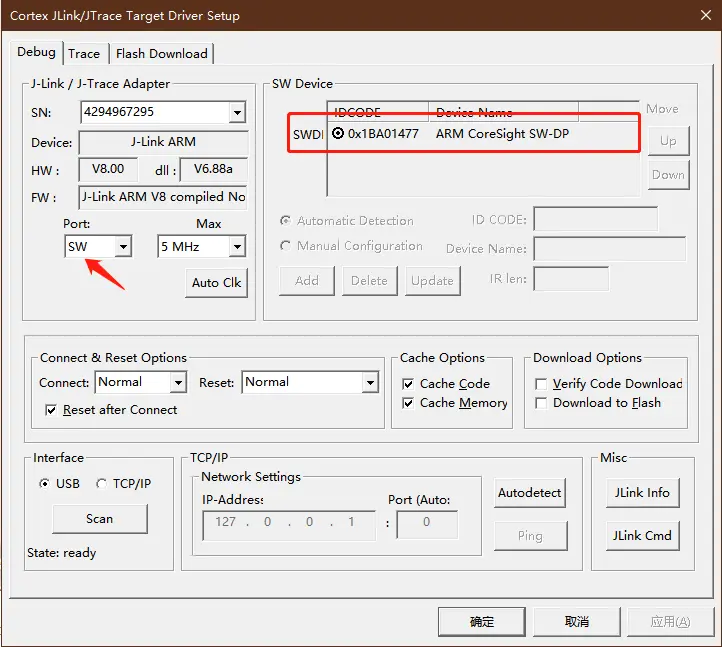
Task: Click the Autodetect button
Action: (x=530, y=493)
